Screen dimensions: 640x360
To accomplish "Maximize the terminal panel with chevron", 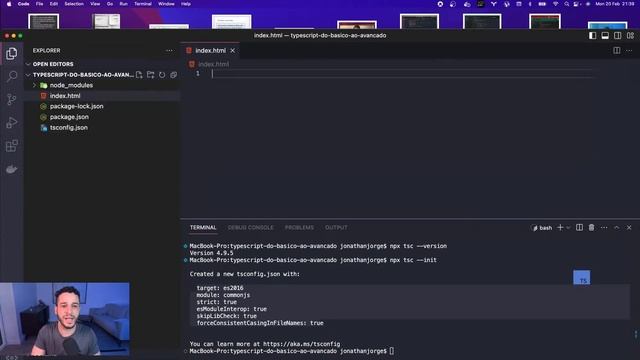I will click(617, 228).
